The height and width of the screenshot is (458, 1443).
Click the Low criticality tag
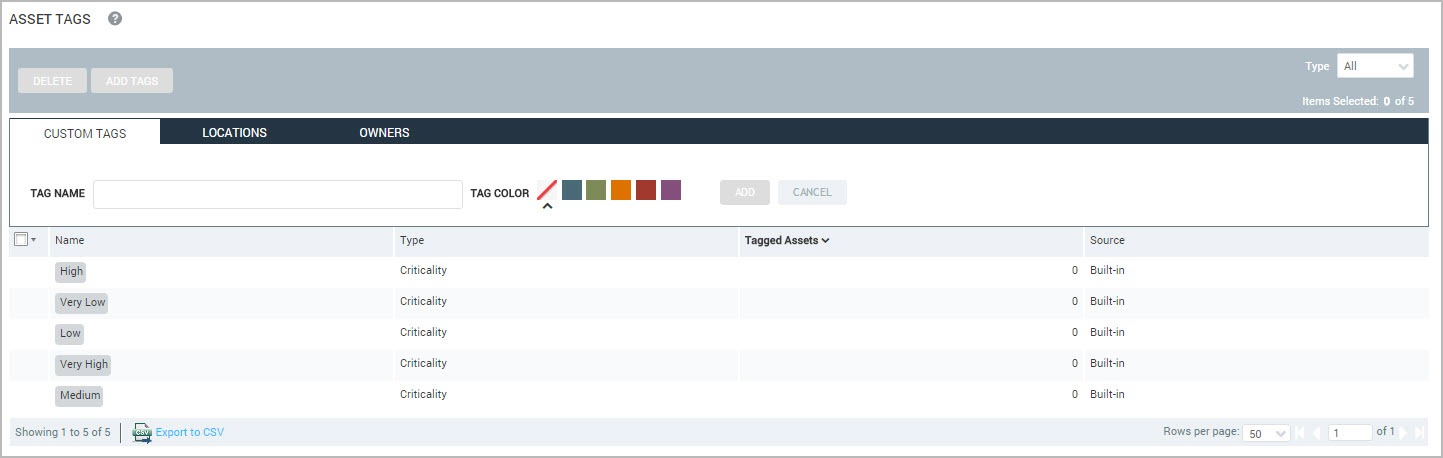coord(70,333)
